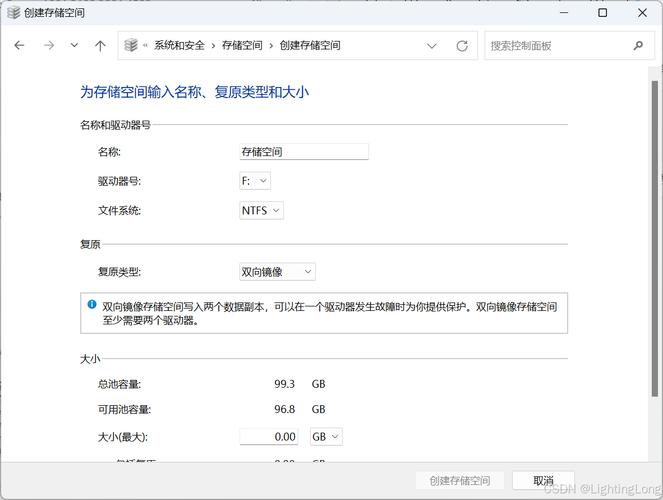
Task: Click the 创建存储空间 button
Action: click(x=460, y=481)
